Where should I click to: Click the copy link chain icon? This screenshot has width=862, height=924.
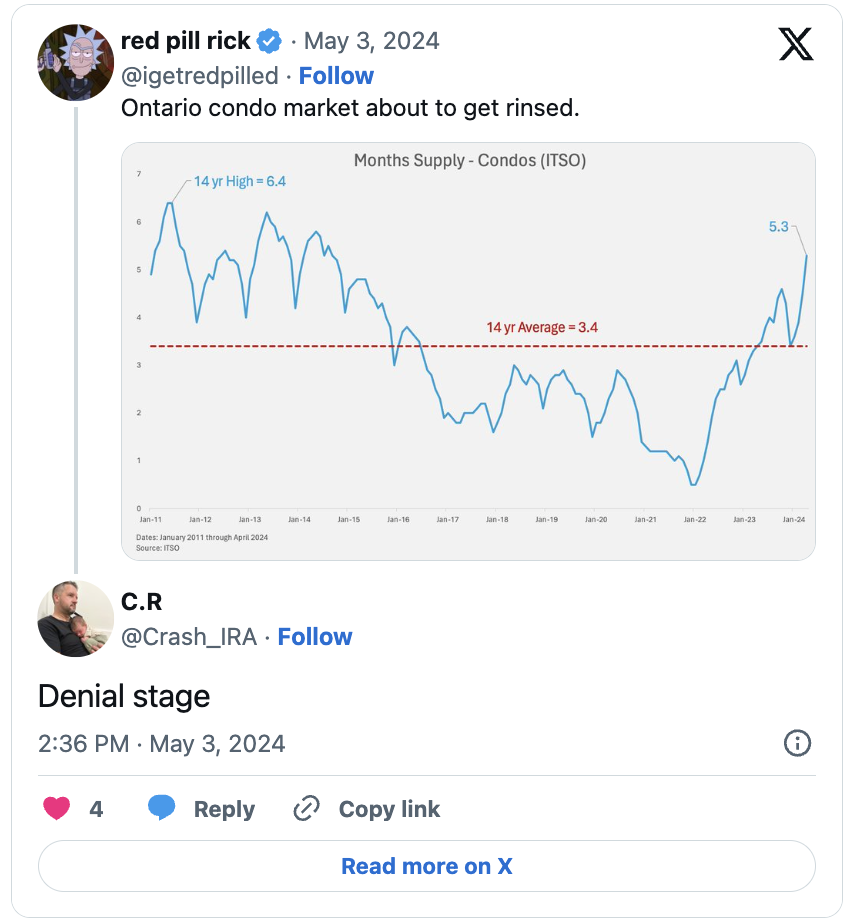click(306, 808)
